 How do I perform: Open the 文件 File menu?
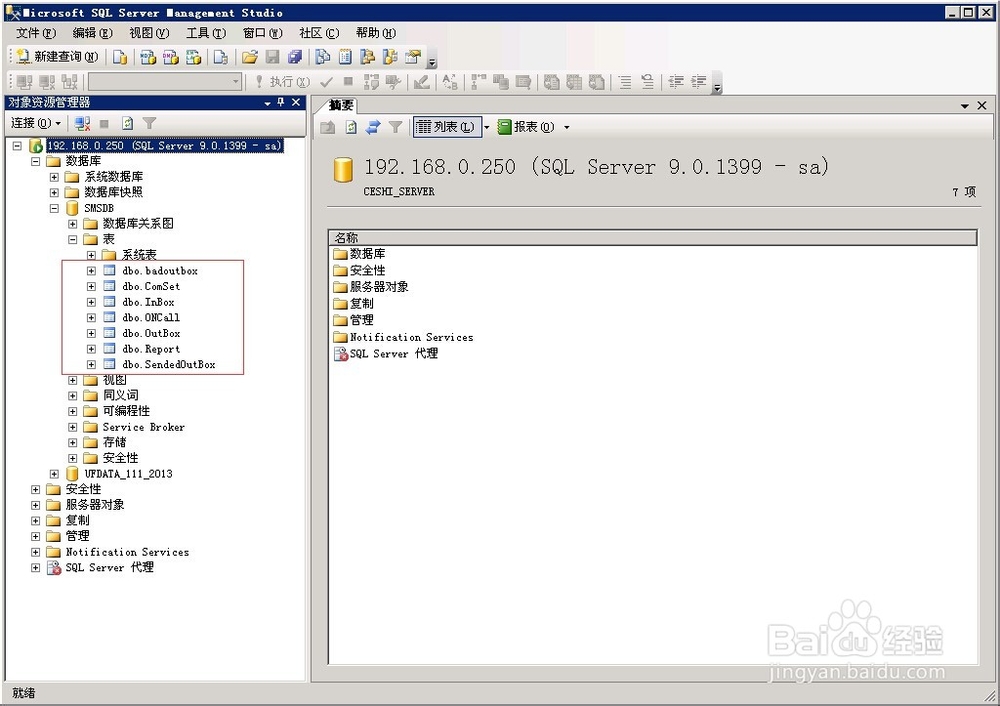click(x=36, y=33)
